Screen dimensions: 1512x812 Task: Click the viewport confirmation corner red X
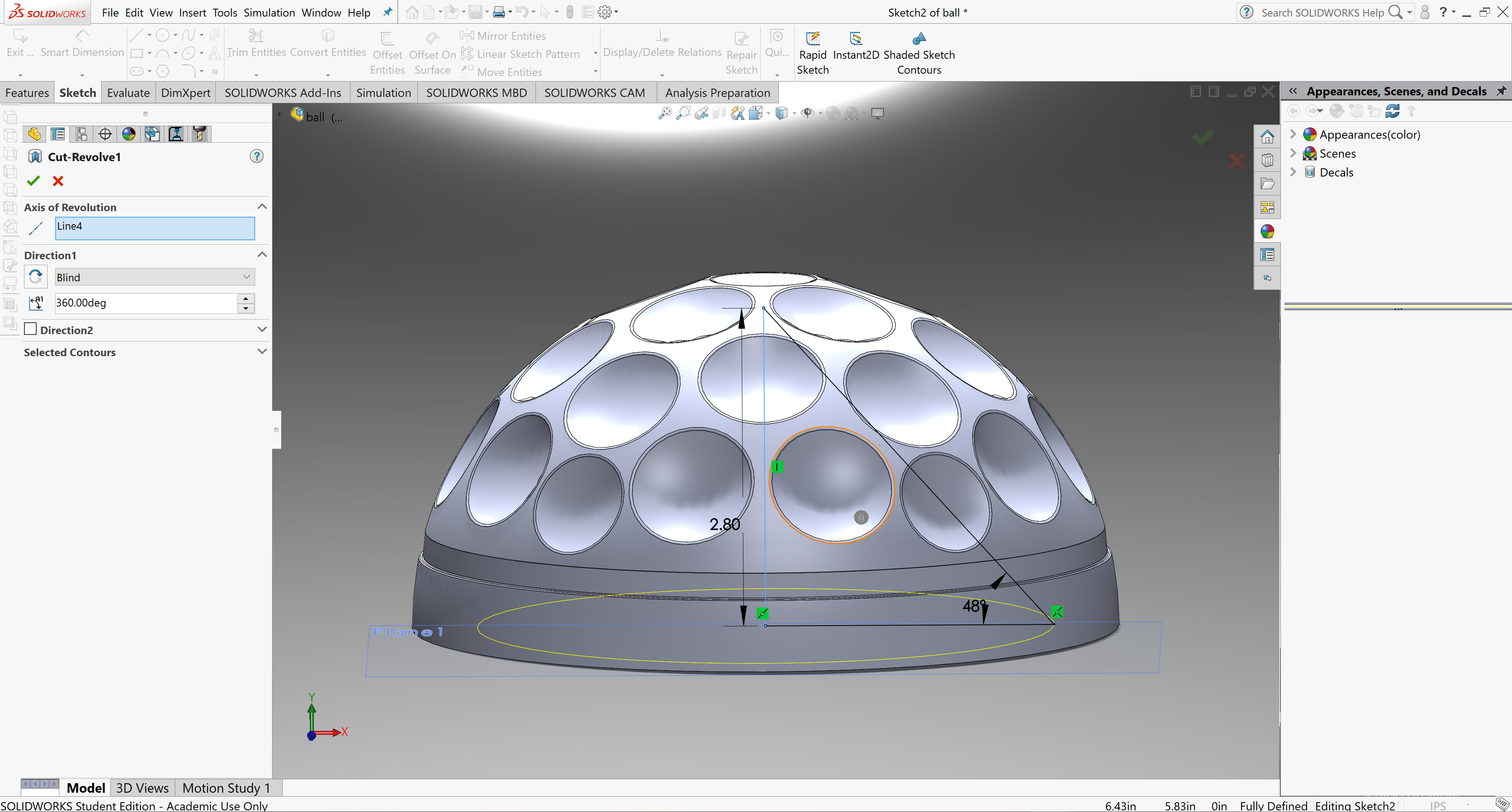click(1237, 161)
